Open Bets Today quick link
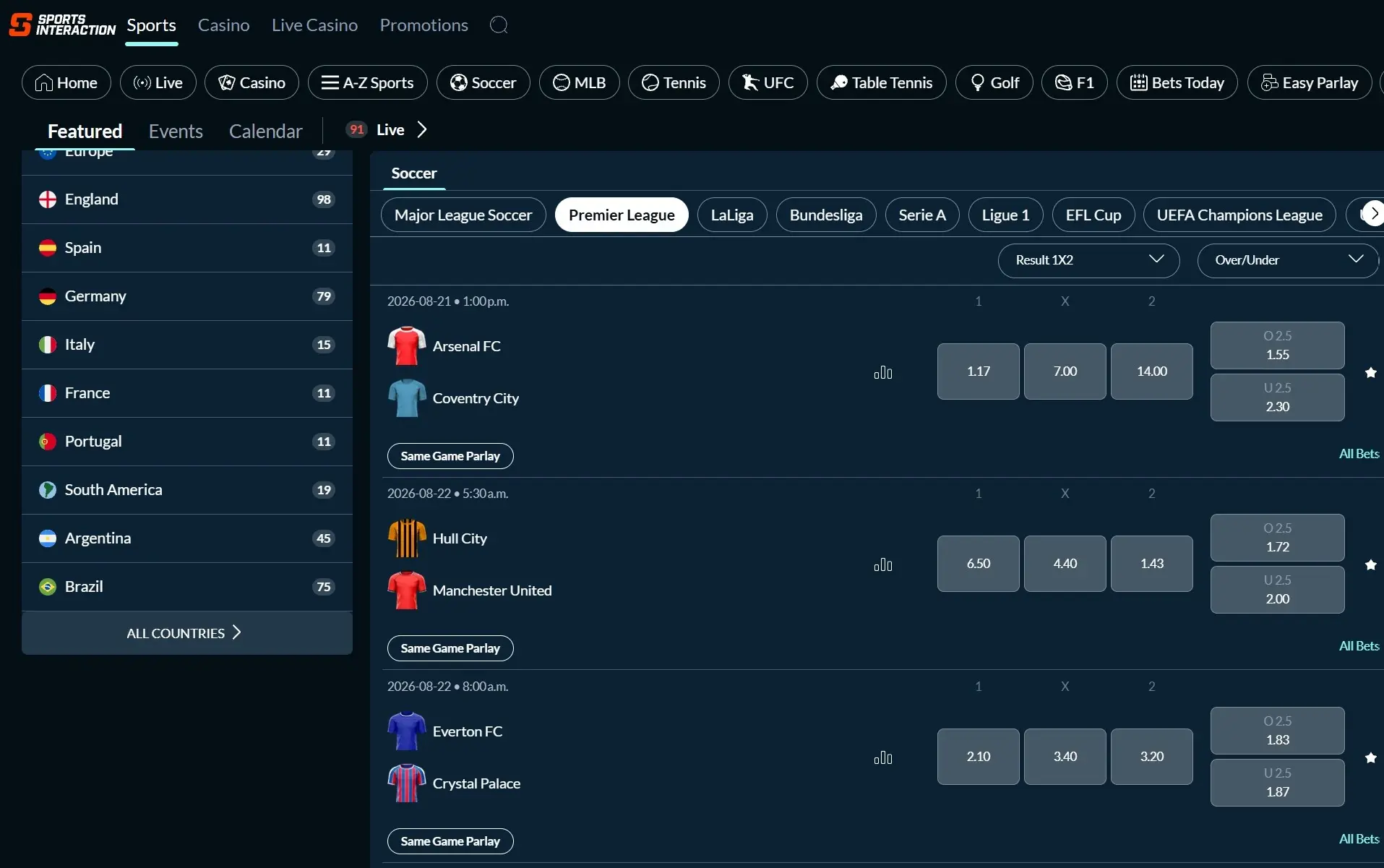 1177,82
